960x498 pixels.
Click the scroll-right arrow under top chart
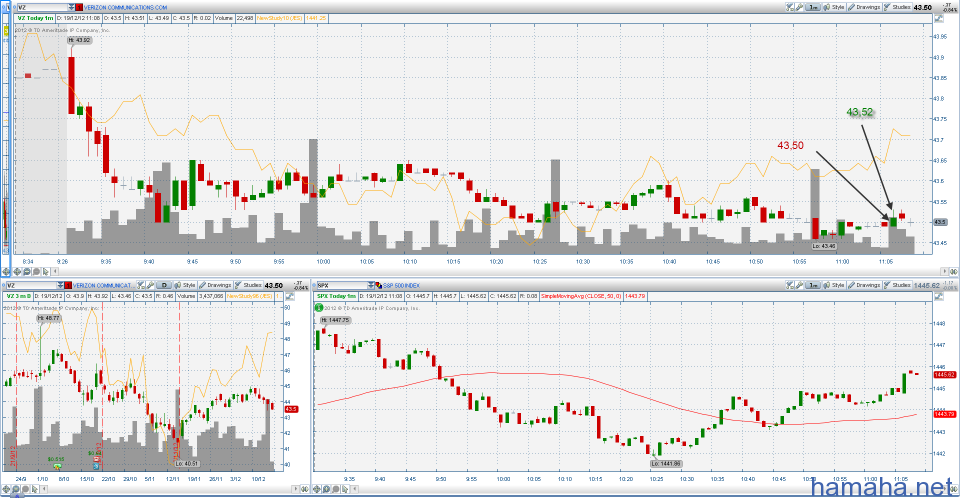[x=945, y=271]
